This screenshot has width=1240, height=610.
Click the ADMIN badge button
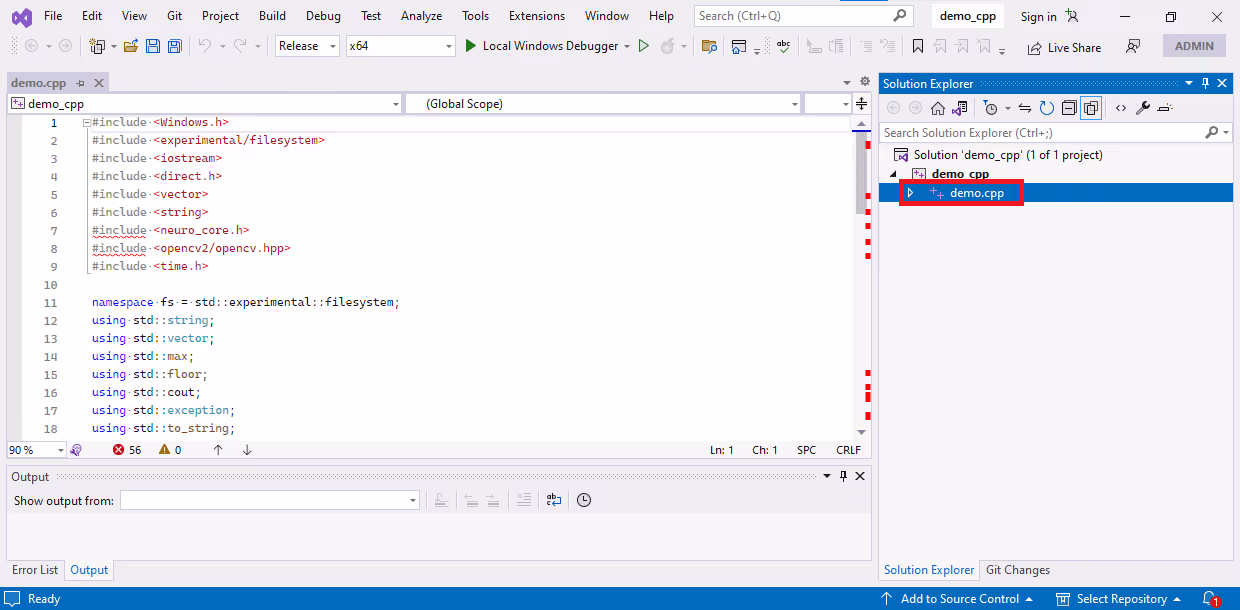coord(1194,46)
